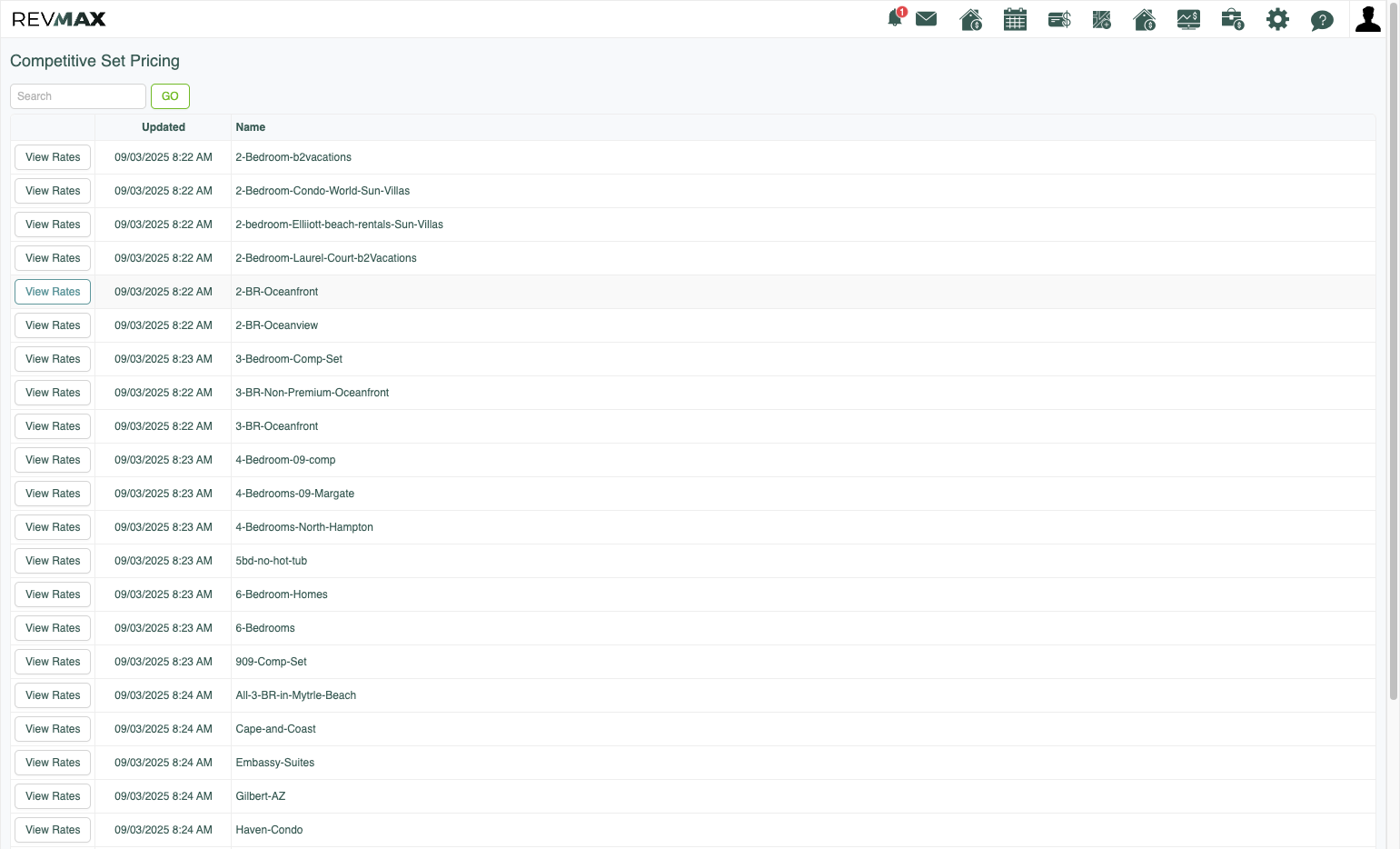
Task: View Rates for 3-BR-Oceanfront
Action: 53,426
